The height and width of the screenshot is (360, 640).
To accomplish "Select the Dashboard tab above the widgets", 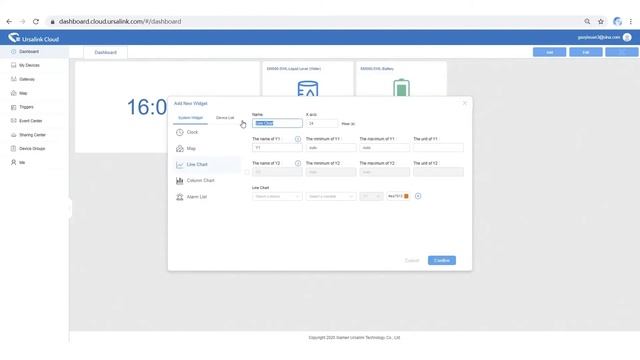I will [x=105, y=52].
